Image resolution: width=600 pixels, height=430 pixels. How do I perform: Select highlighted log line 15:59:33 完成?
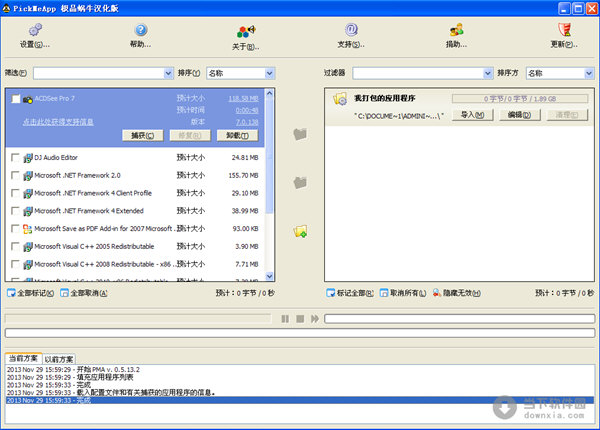300,400
